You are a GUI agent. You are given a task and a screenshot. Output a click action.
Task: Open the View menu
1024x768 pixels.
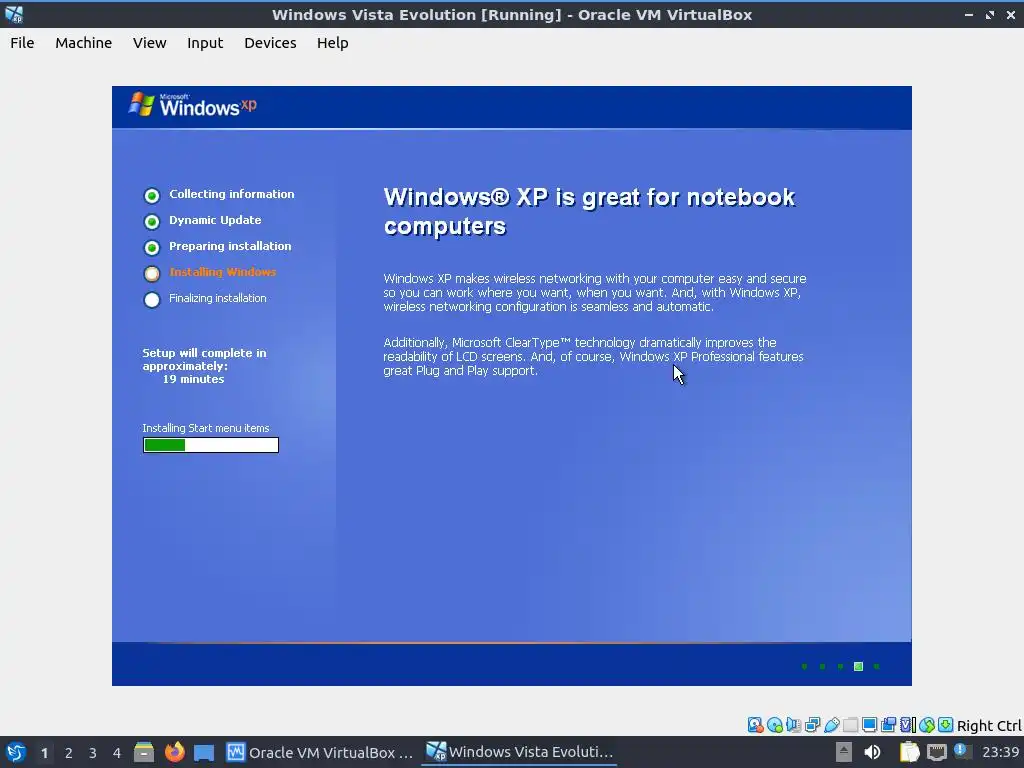(x=150, y=43)
